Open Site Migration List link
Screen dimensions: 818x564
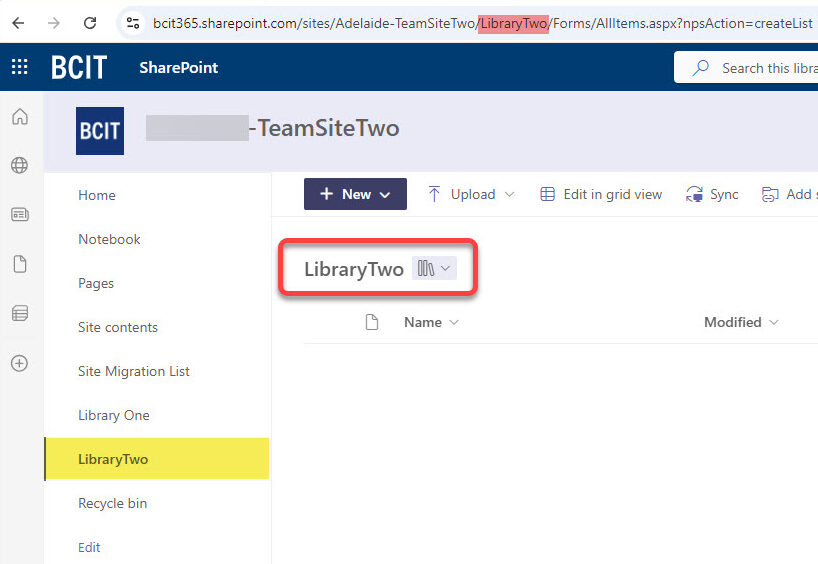(134, 371)
